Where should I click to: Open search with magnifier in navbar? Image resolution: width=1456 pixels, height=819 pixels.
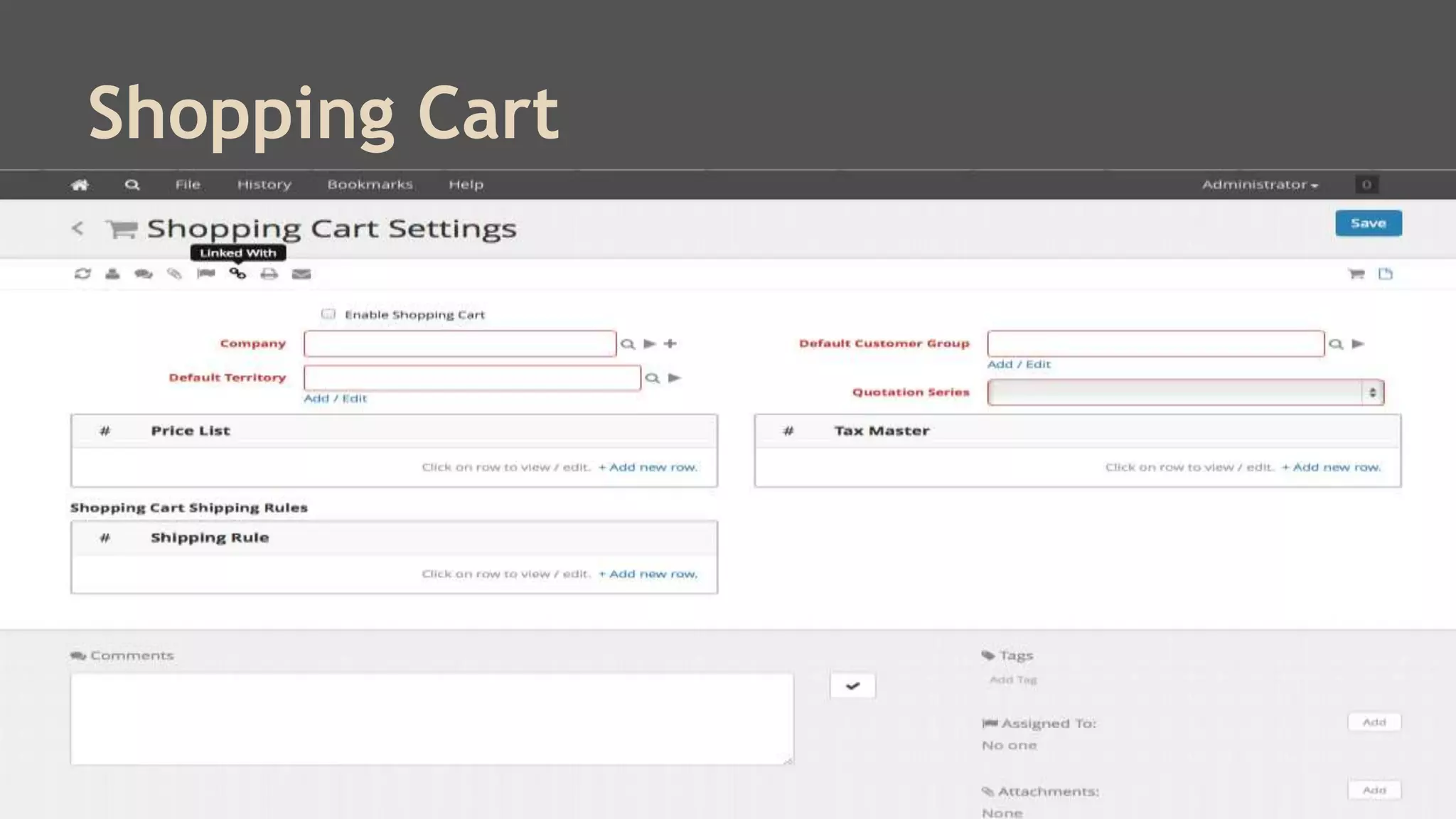[x=132, y=185]
